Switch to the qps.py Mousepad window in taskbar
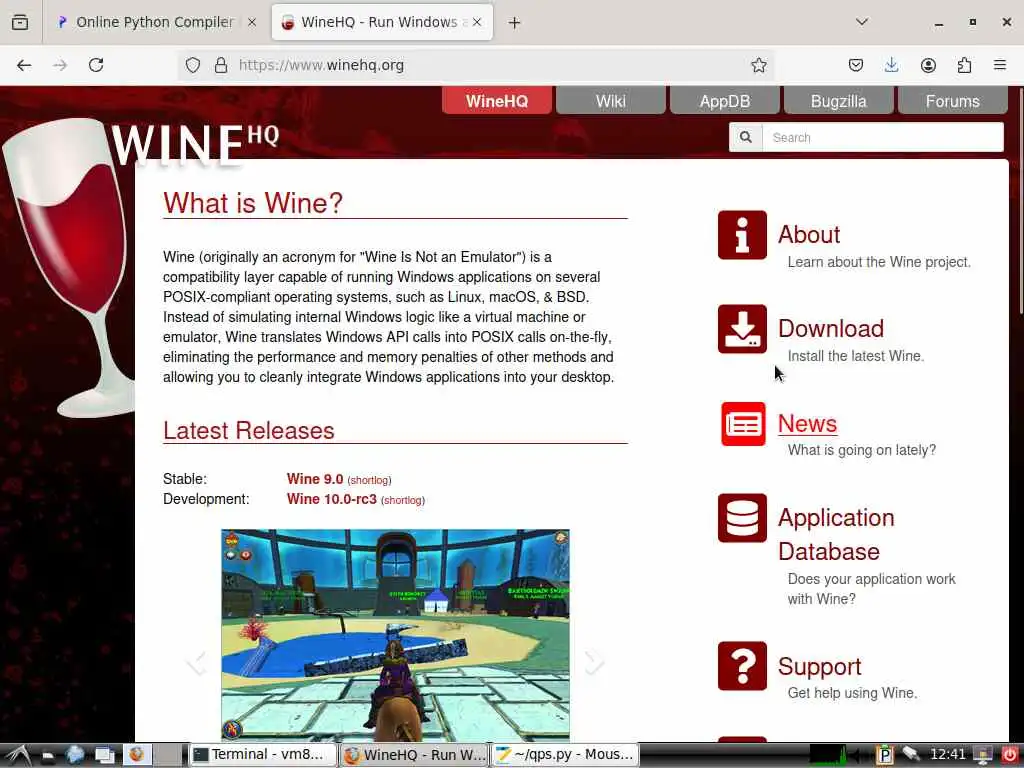 click(x=564, y=755)
